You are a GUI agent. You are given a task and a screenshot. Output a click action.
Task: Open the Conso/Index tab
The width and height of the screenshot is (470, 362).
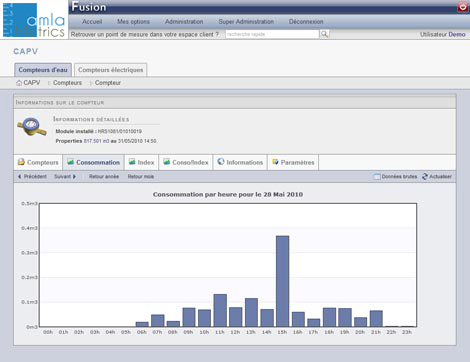(x=186, y=162)
